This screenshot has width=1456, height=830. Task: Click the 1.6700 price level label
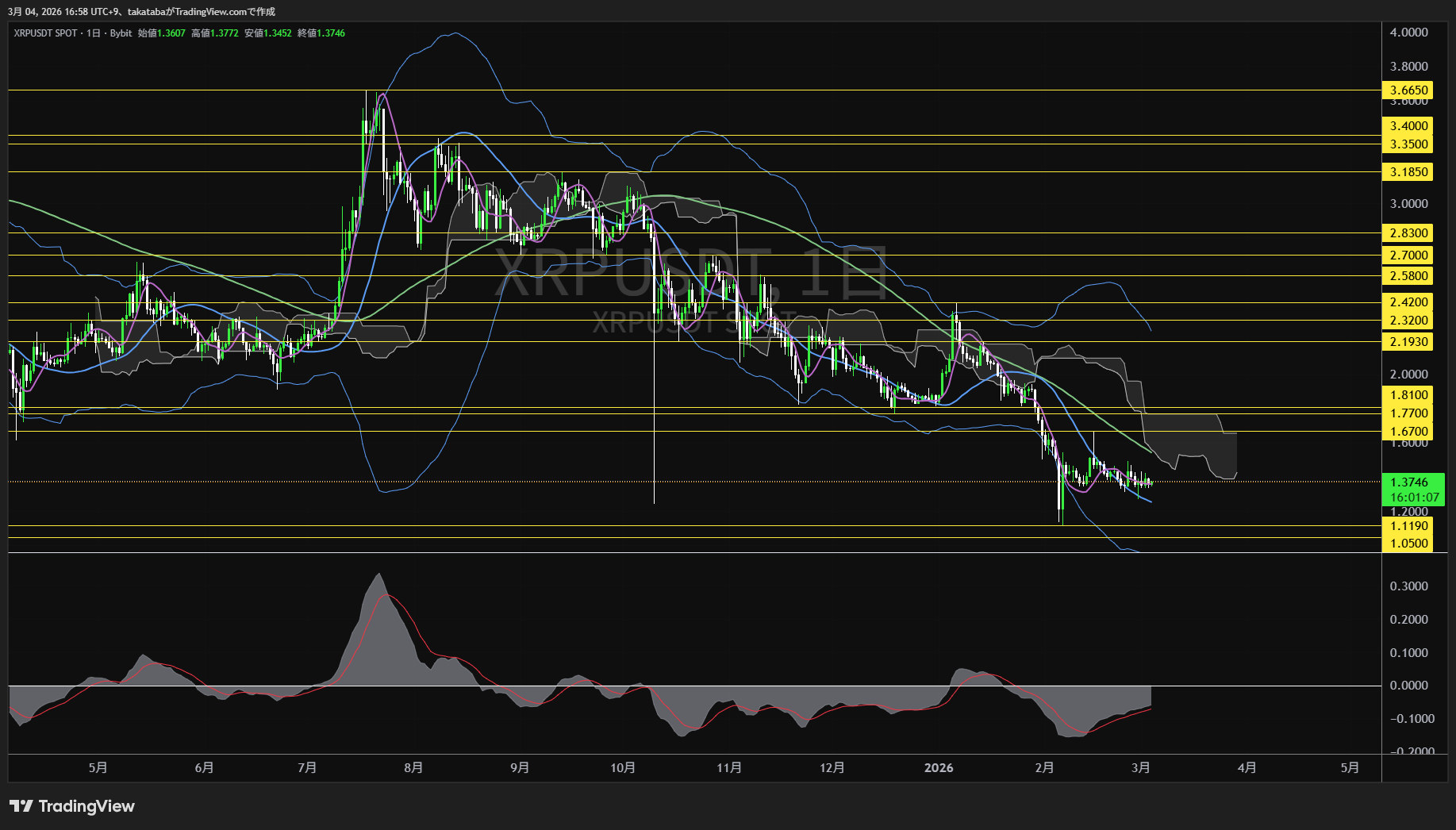[x=1408, y=432]
